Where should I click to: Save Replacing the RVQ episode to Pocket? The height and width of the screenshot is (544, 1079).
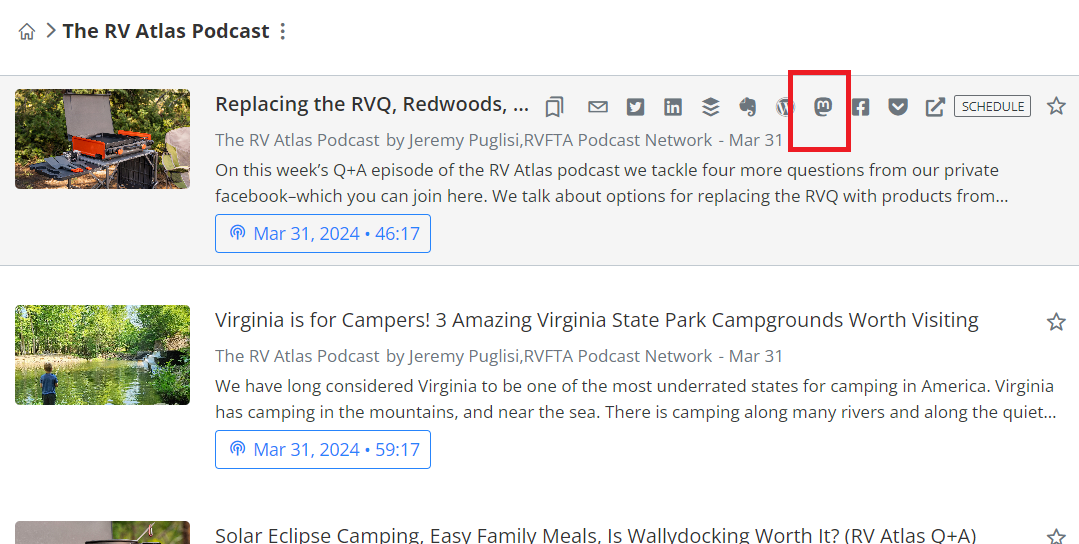click(897, 107)
